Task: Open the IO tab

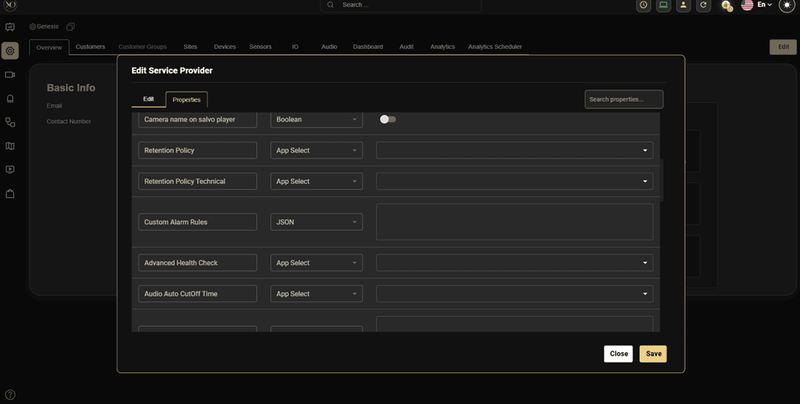Action: coord(295,46)
